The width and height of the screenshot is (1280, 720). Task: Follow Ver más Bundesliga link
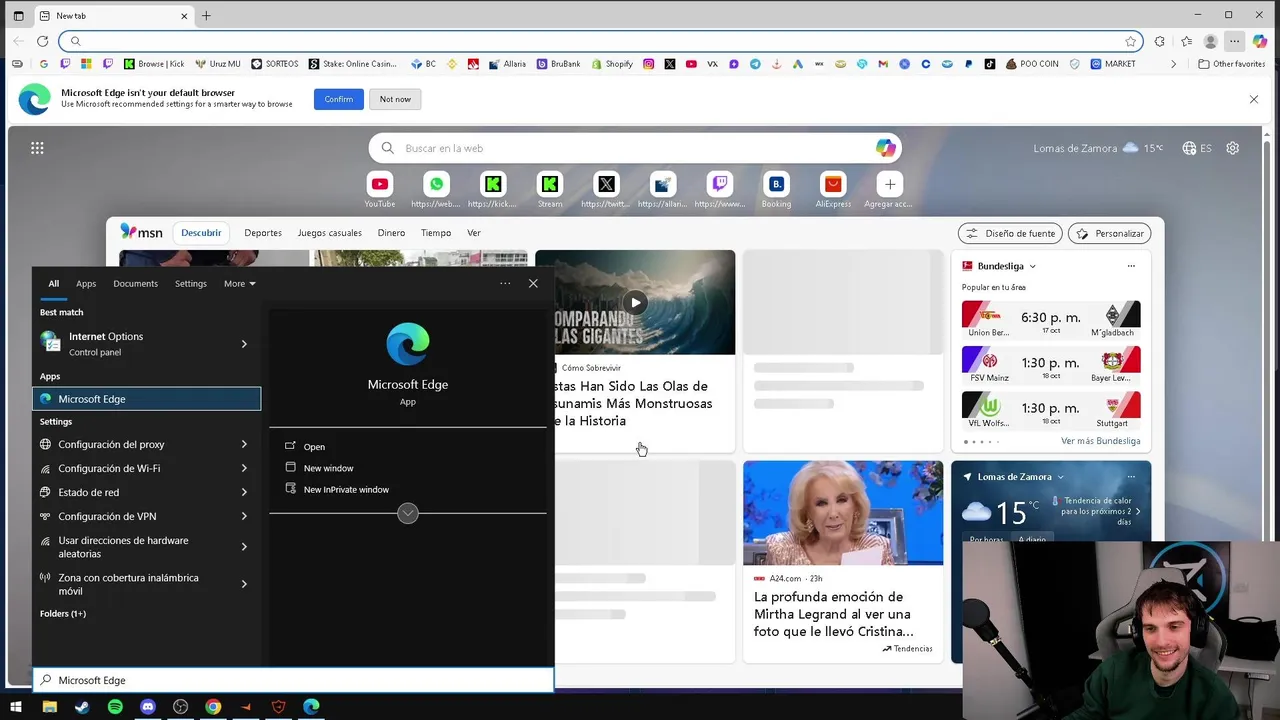1100,441
